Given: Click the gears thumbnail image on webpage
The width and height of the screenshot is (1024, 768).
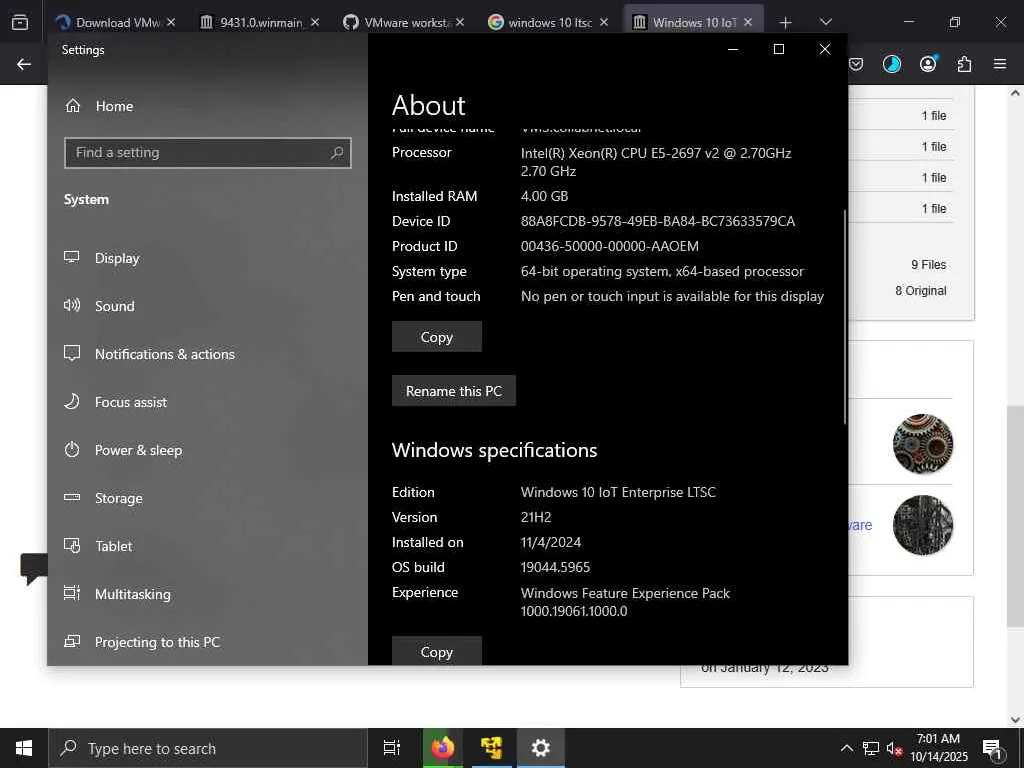Looking at the screenshot, I should (923, 444).
